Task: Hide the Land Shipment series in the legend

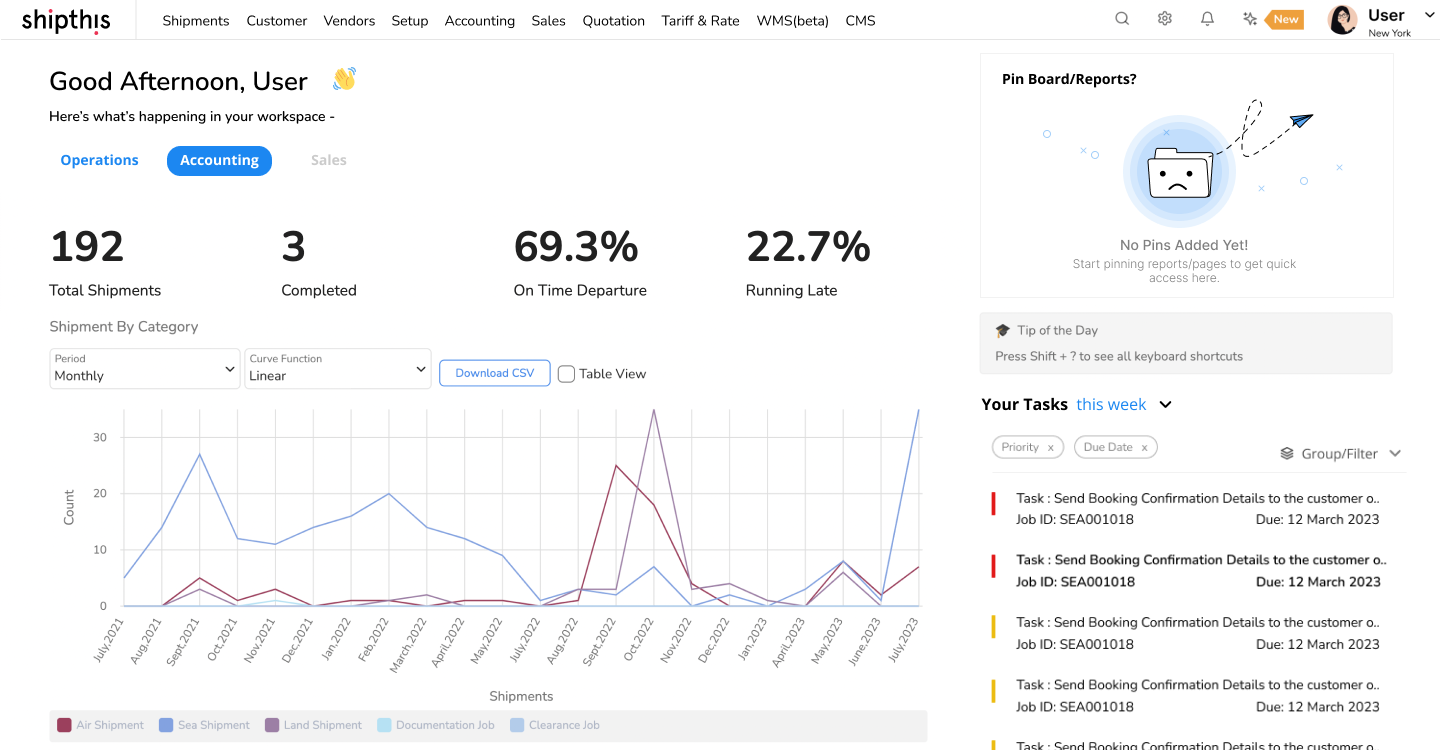Action: point(313,725)
